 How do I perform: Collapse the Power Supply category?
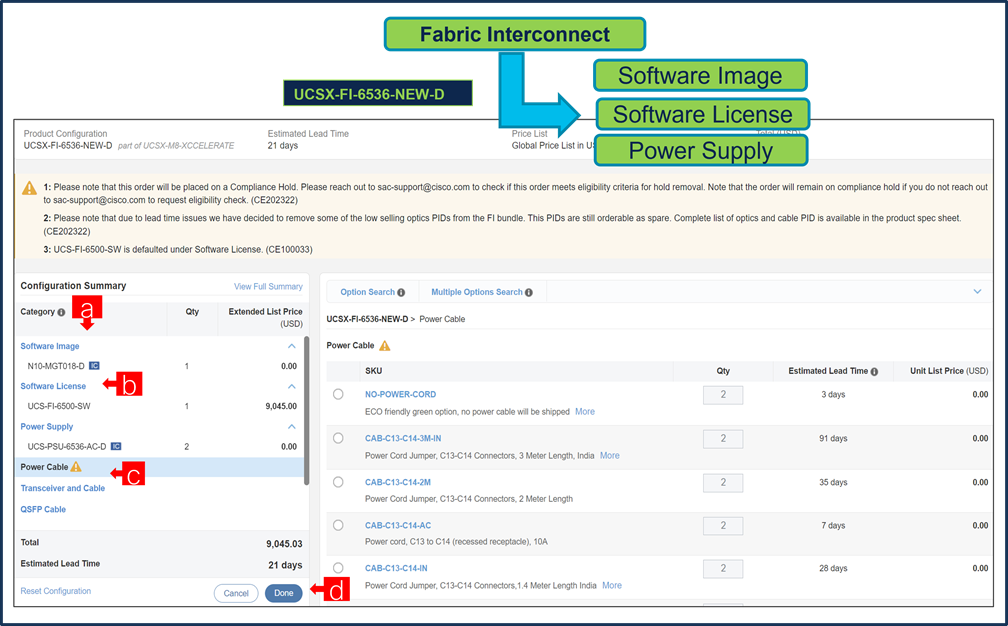(292, 426)
